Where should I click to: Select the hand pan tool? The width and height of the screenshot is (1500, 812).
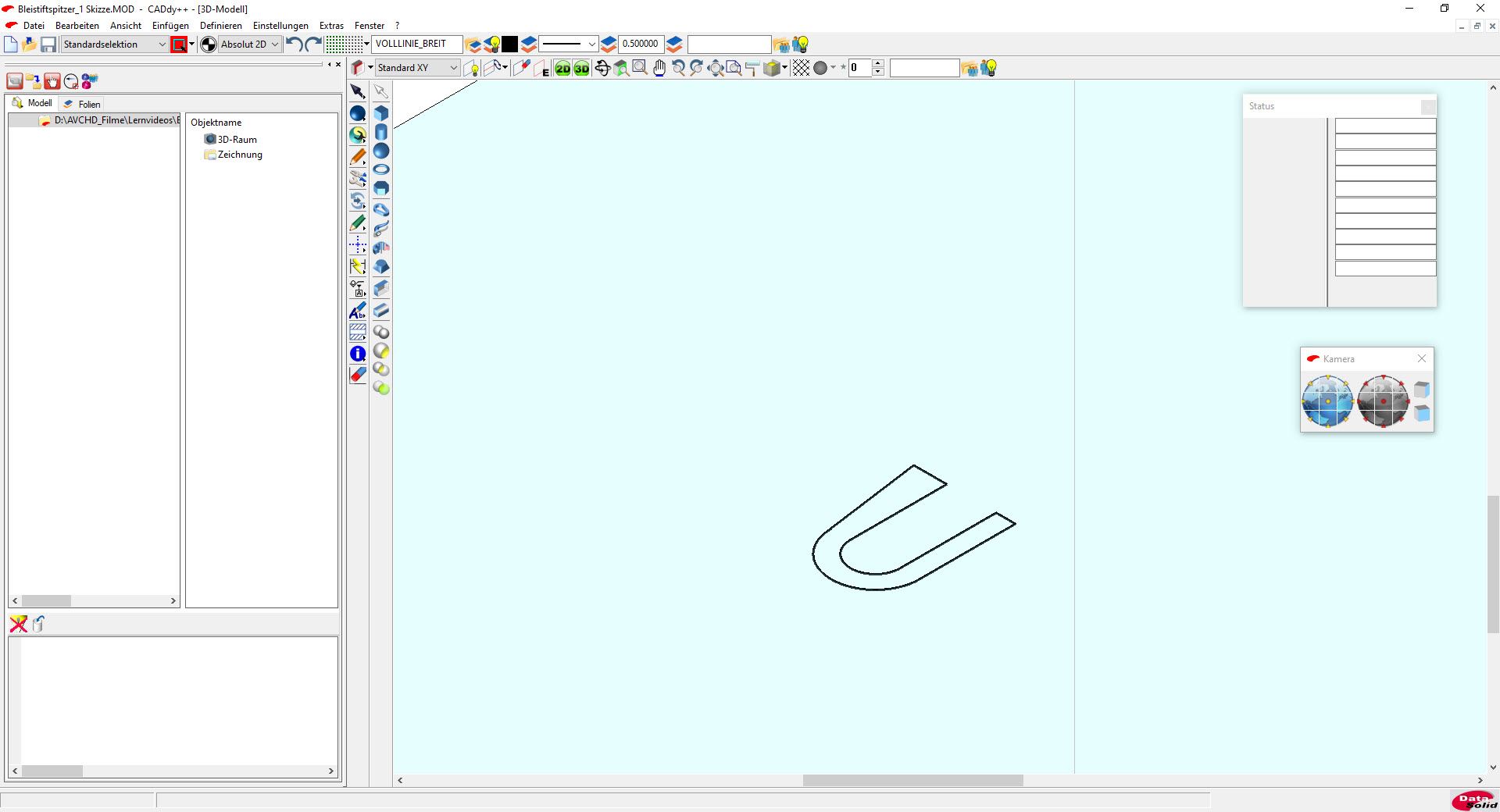tap(659, 68)
